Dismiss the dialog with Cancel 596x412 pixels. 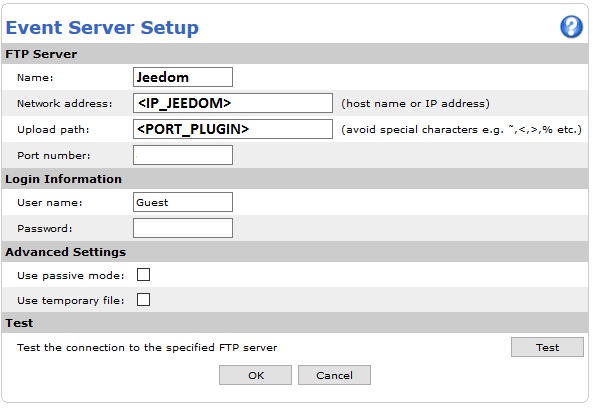334,375
